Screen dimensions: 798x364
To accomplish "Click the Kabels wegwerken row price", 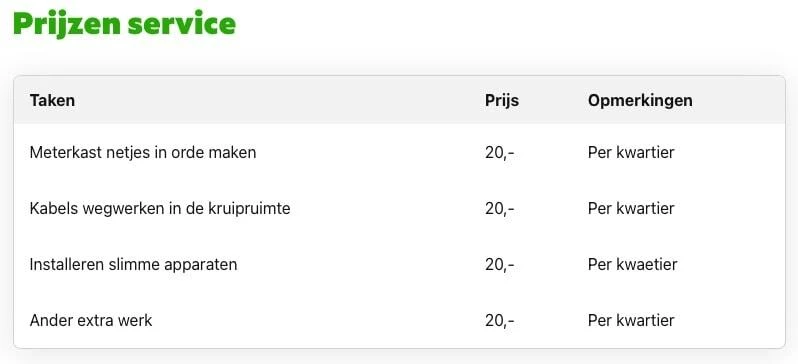I will coord(499,209).
